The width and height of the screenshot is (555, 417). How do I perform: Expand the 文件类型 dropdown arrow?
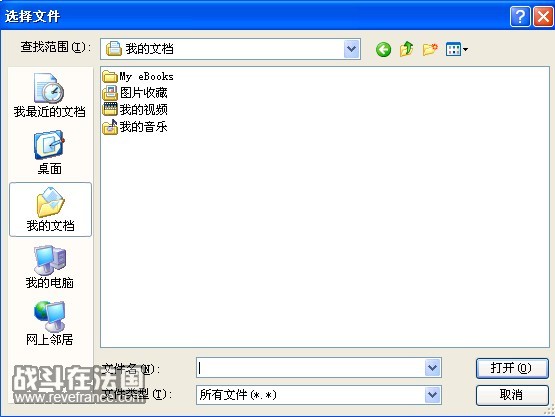click(433, 395)
